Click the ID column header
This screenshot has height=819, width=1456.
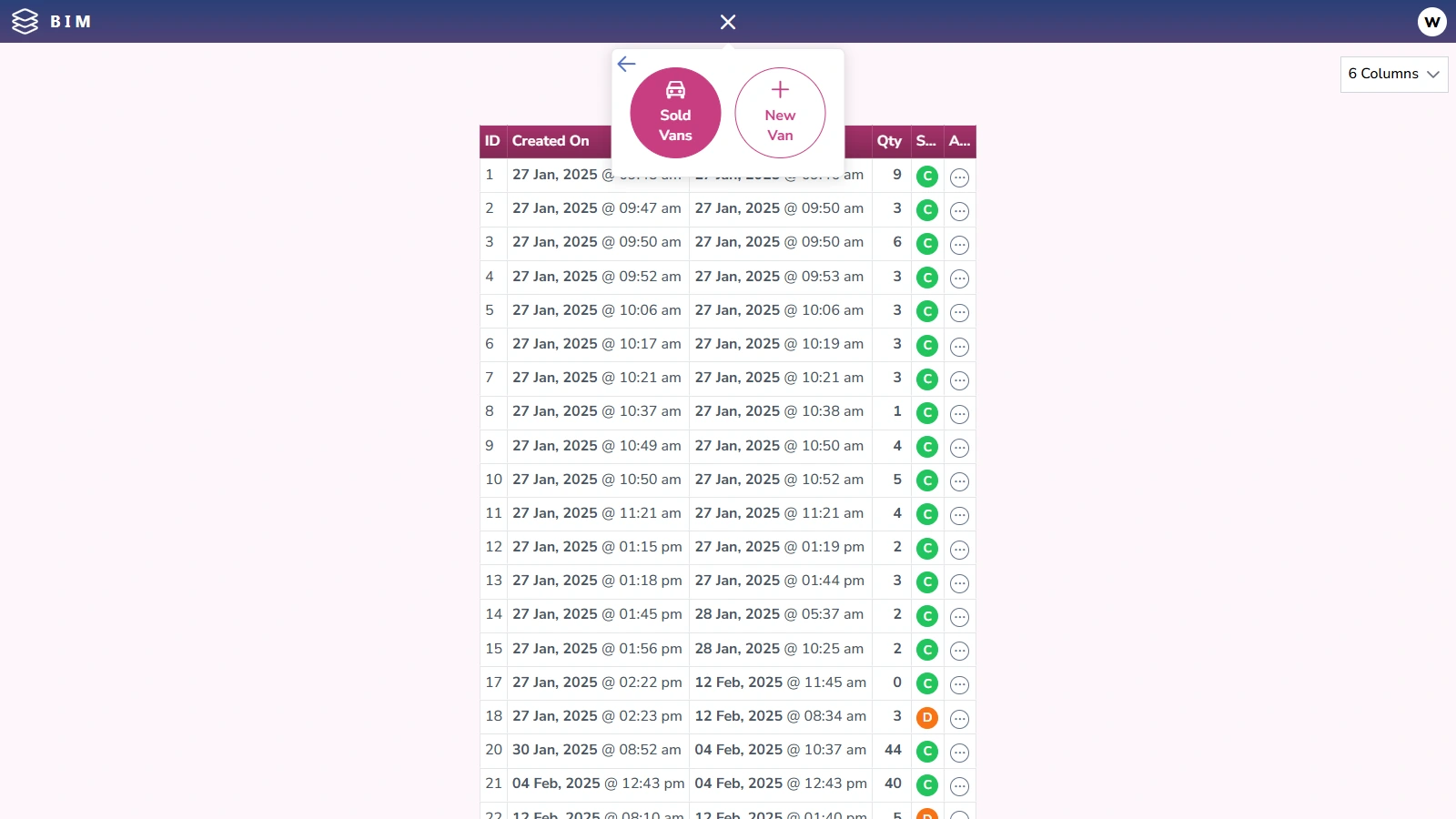tap(492, 141)
